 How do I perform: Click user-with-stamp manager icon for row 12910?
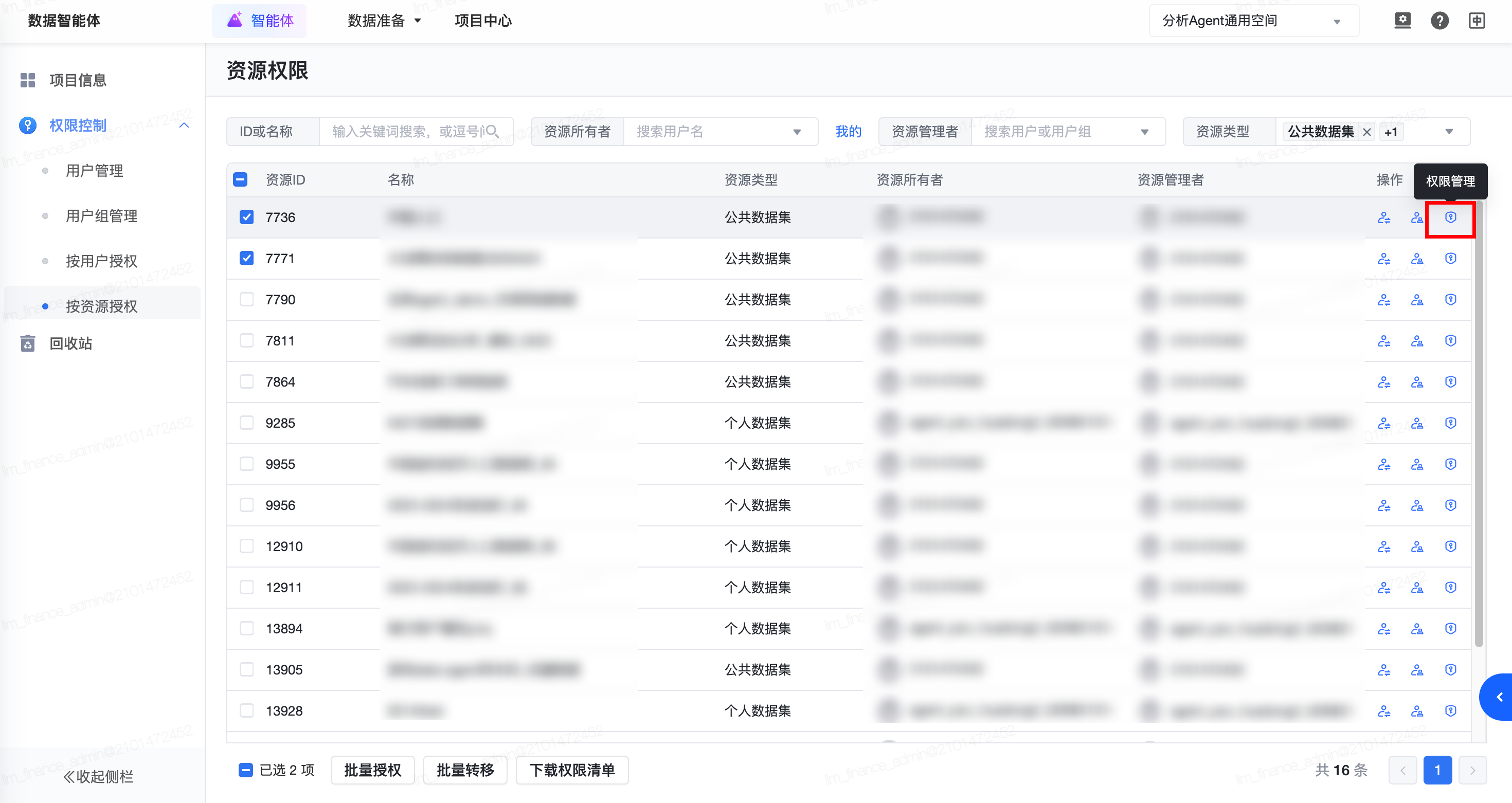tap(1417, 546)
